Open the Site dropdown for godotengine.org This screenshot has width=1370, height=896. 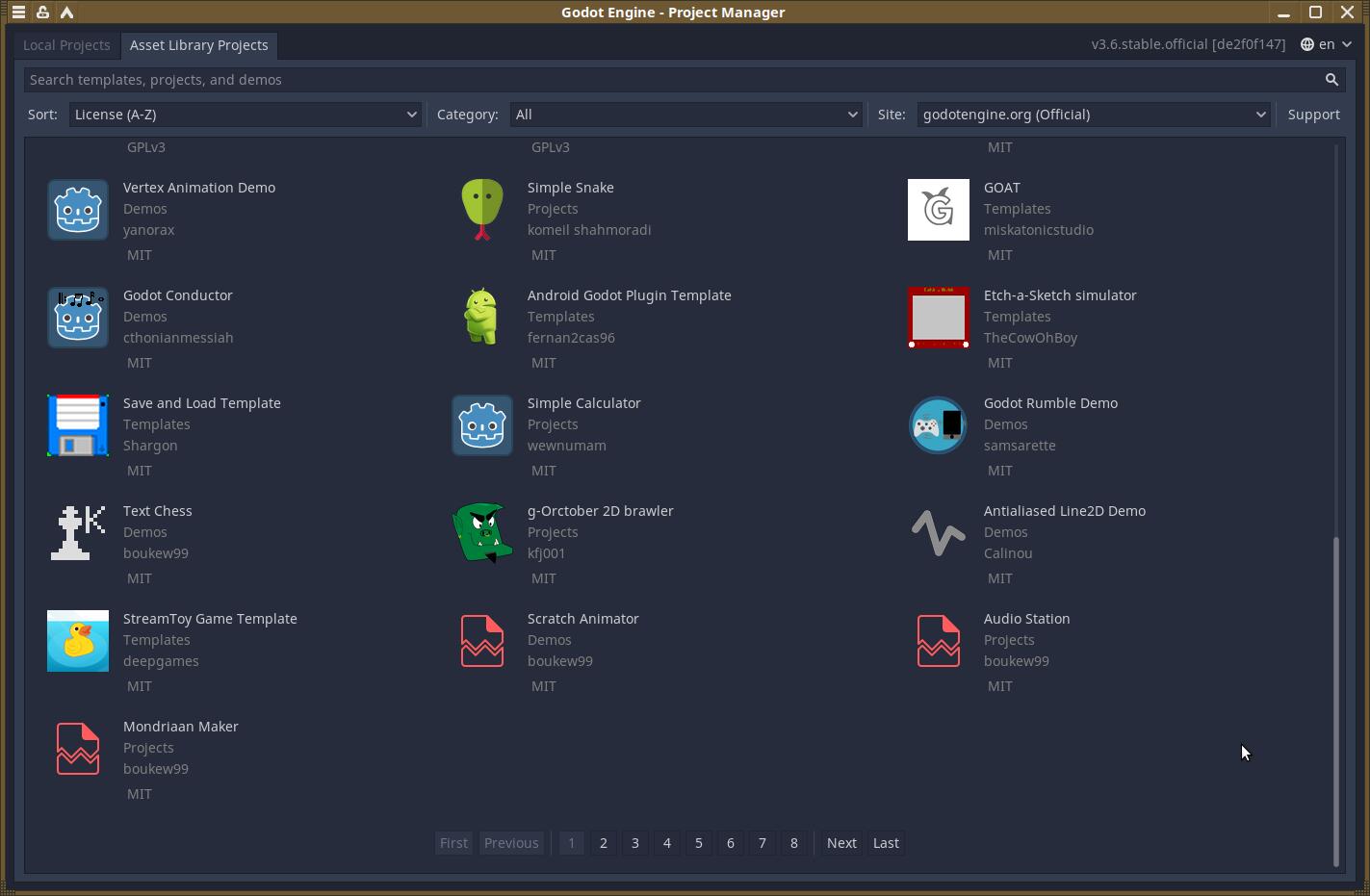1094,115
